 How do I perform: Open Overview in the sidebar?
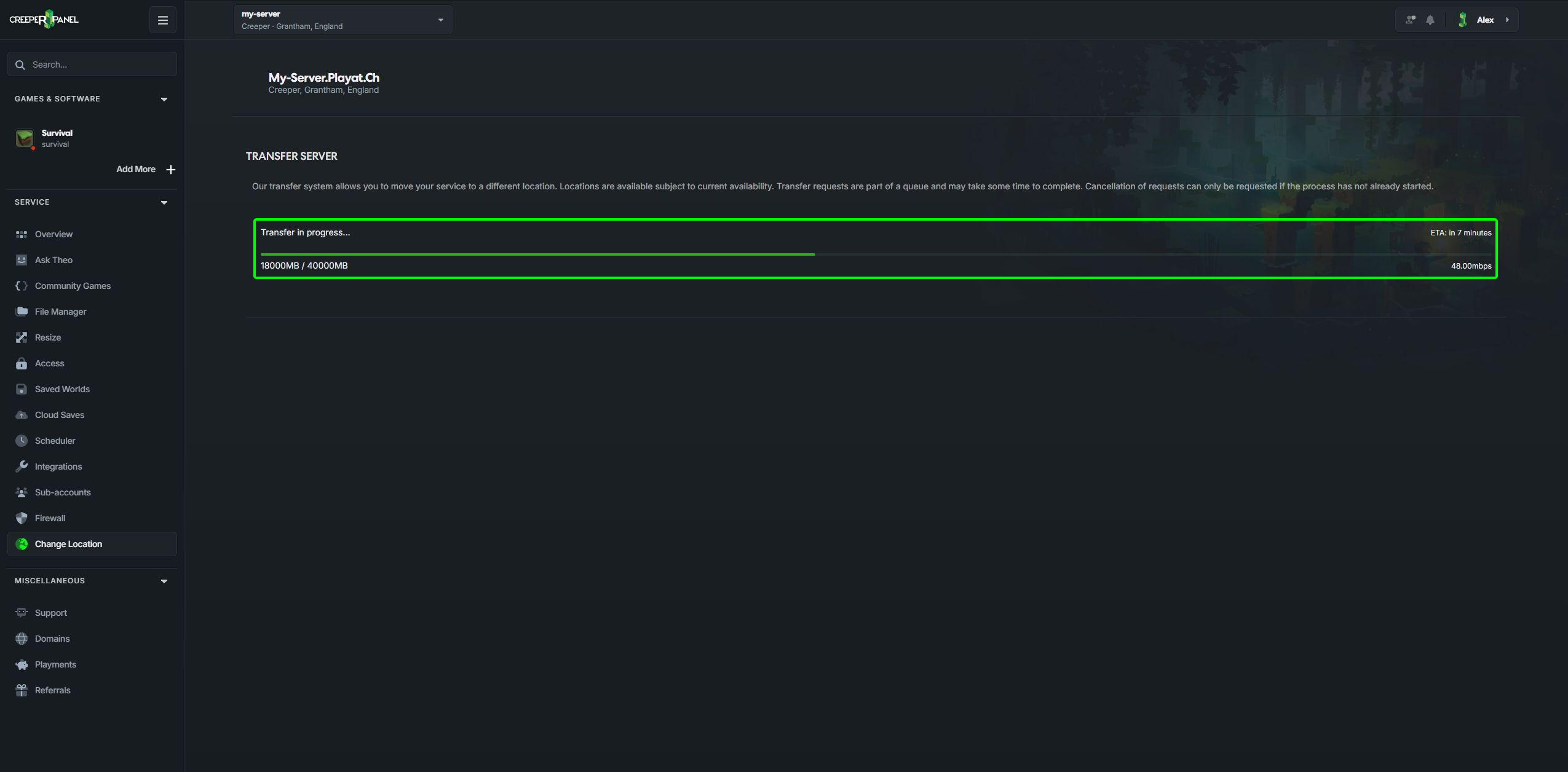pos(92,234)
